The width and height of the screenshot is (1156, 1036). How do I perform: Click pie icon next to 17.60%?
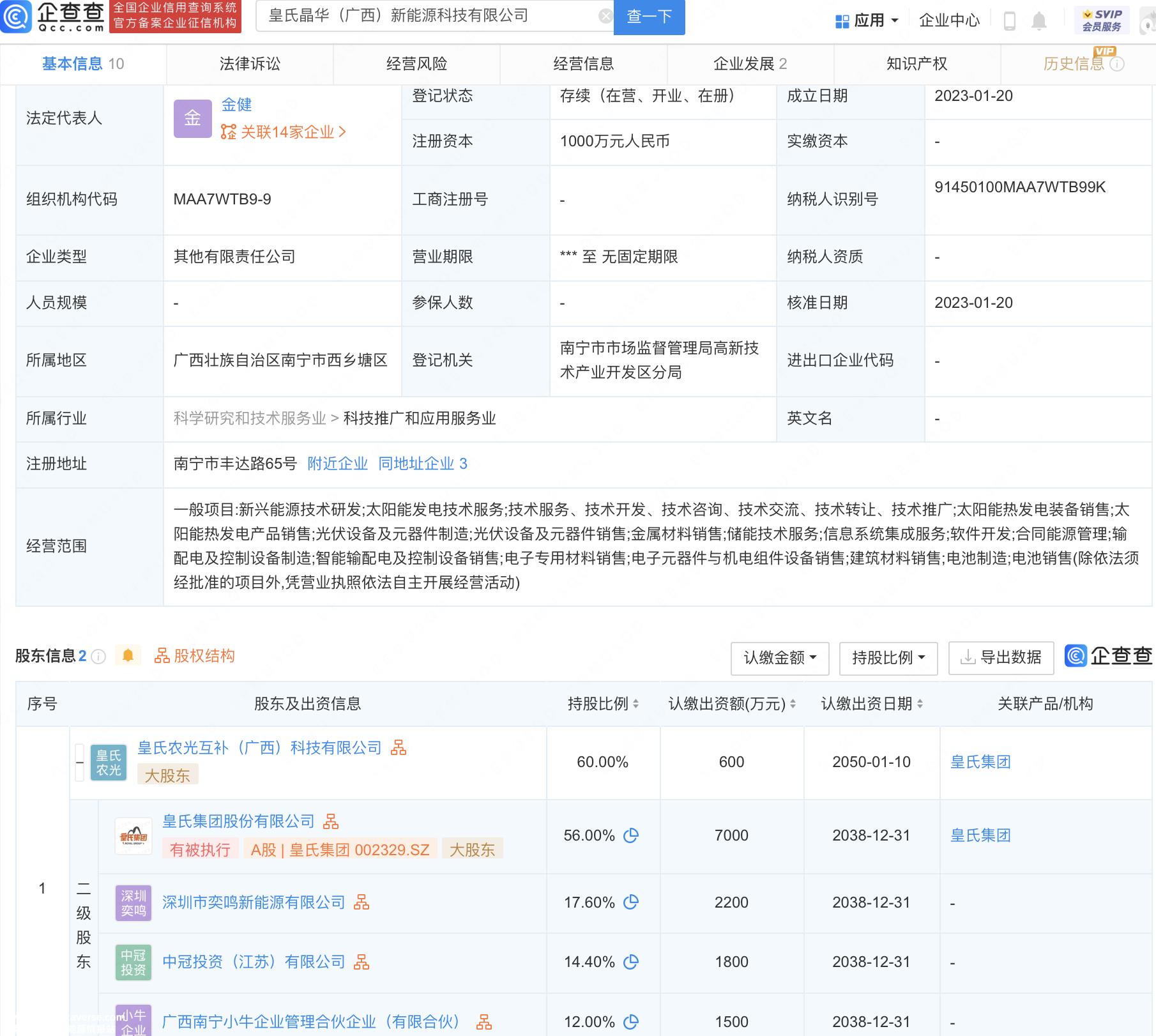(x=631, y=902)
